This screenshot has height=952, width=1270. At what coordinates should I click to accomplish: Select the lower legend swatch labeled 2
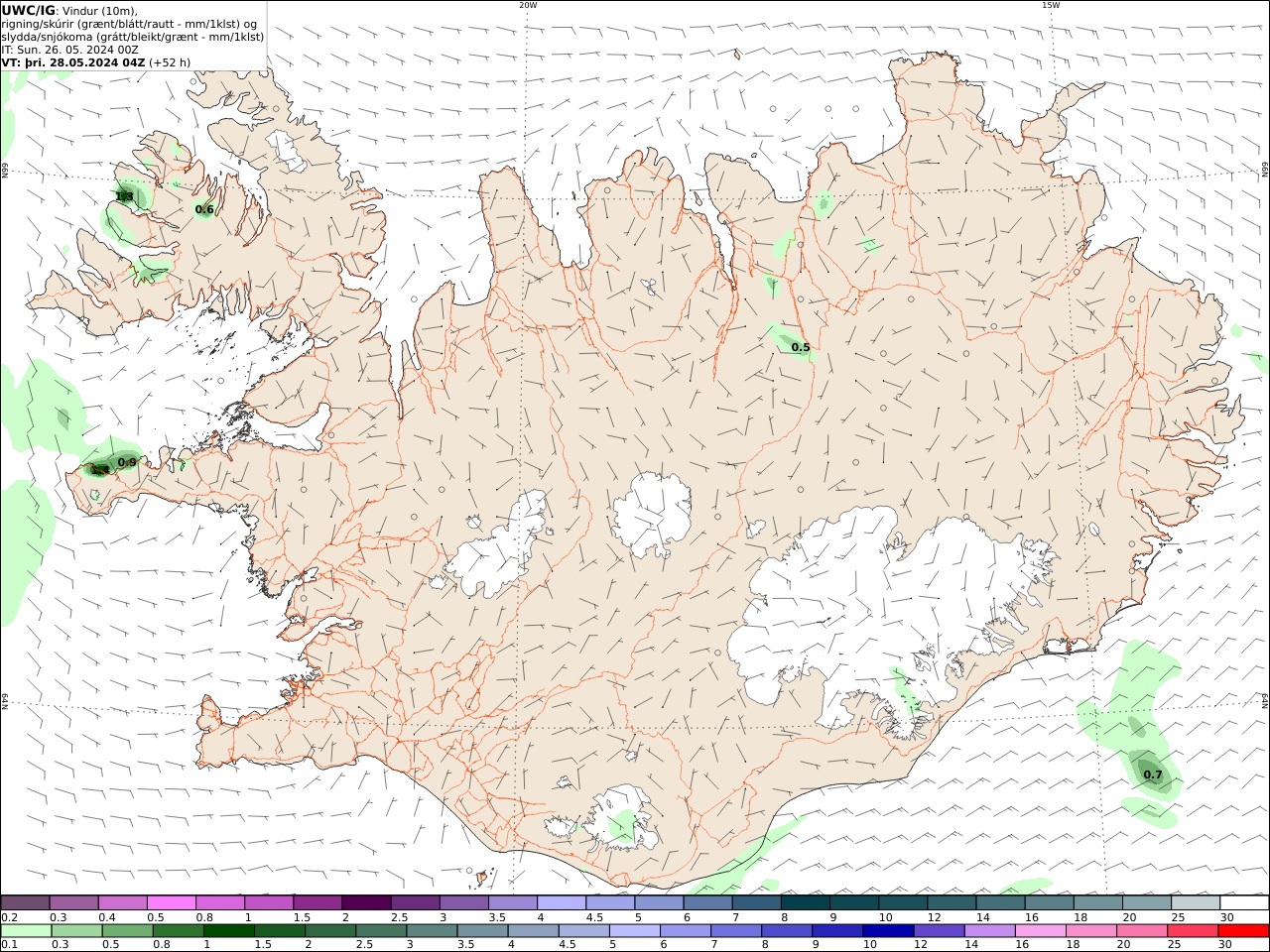coord(330,930)
